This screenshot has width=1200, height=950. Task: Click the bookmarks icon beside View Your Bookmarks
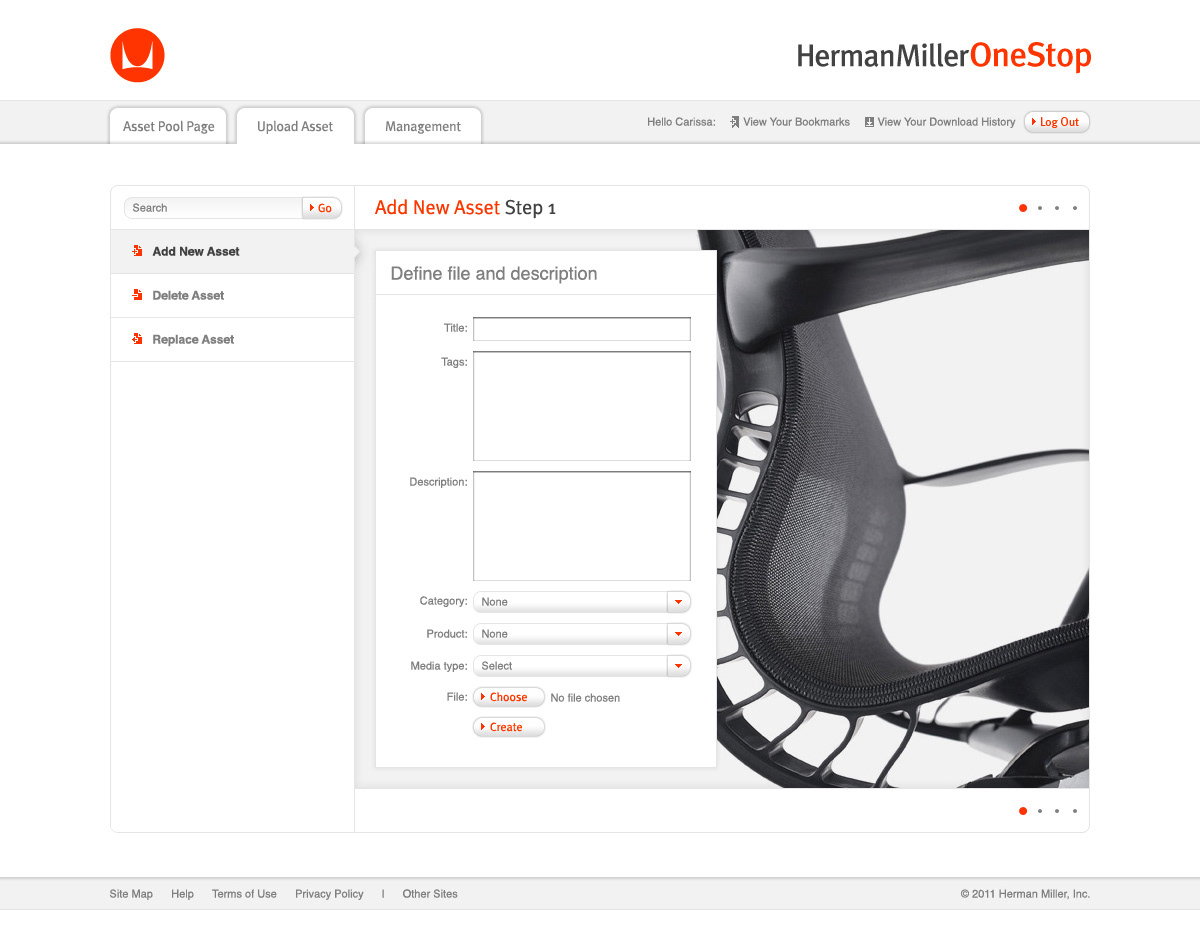(x=734, y=122)
